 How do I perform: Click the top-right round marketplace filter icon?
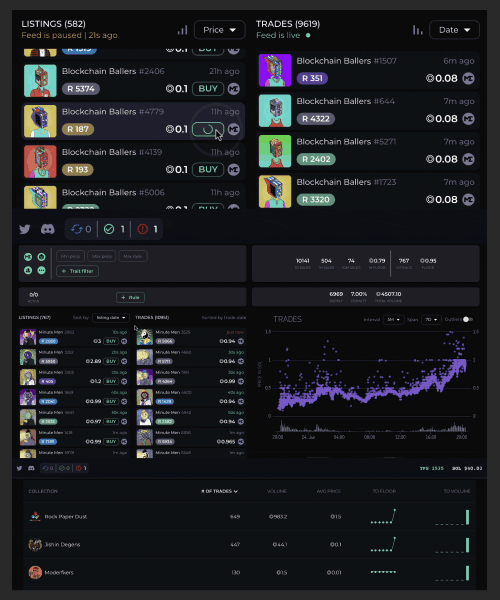pos(41,257)
